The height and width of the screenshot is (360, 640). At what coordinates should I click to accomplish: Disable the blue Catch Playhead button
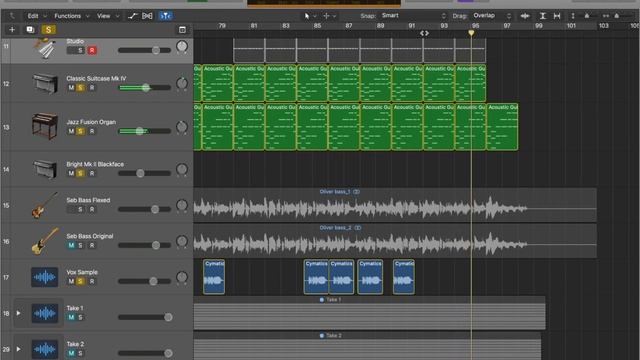point(165,16)
